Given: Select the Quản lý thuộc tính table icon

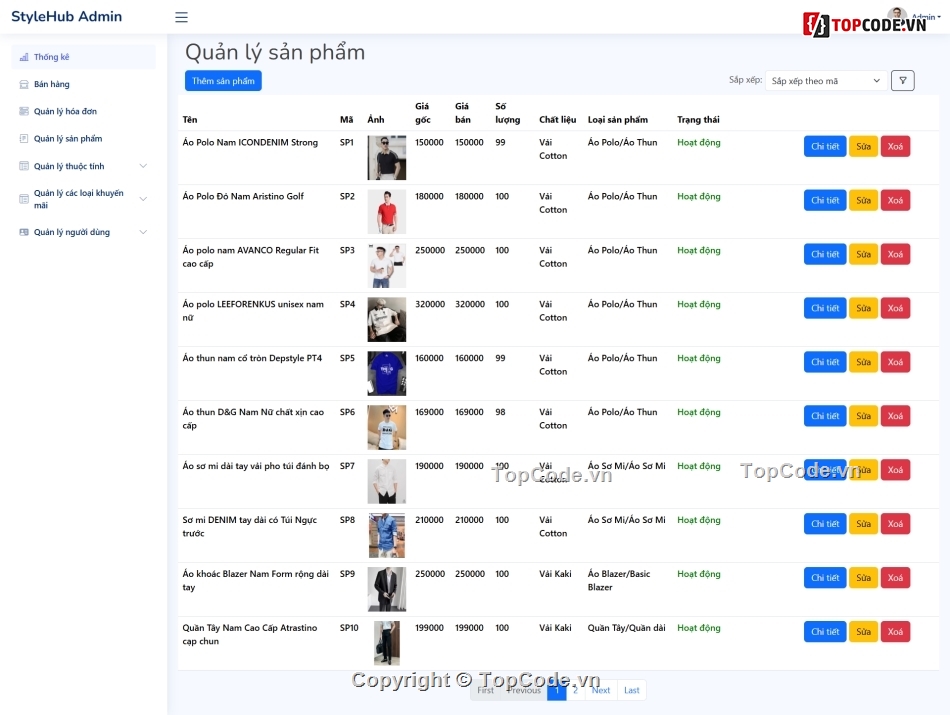Looking at the screenshot, I should click(24, 165).
